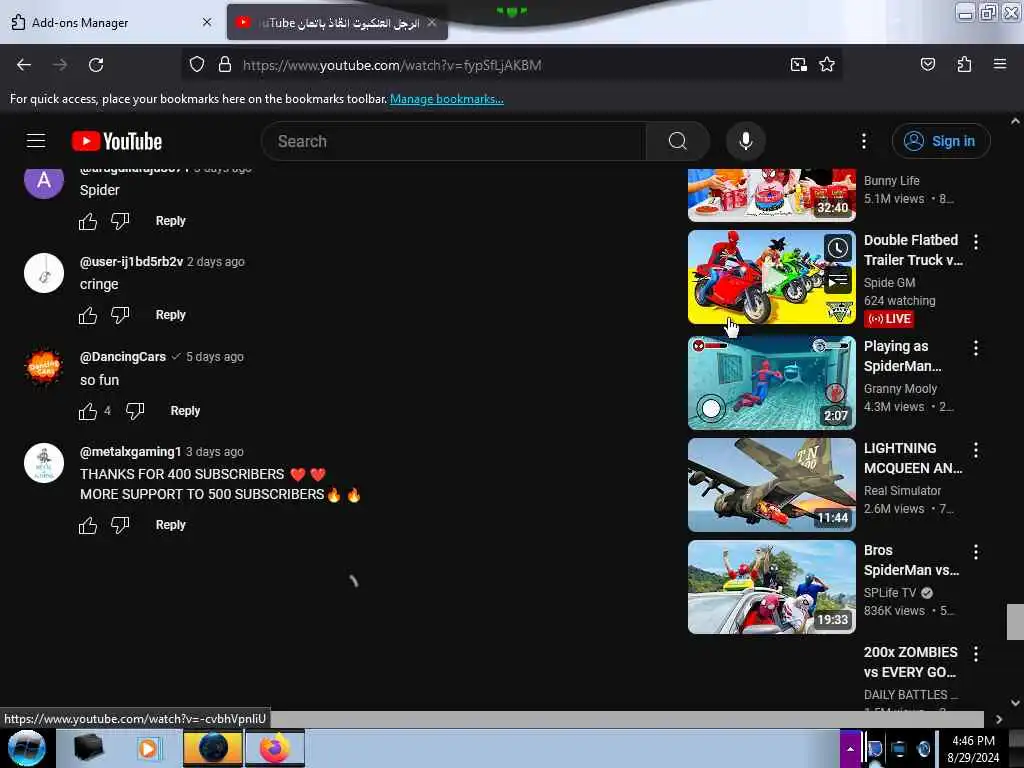
Task: Start voice search with microphone
Action: click(x=745, y=141)
